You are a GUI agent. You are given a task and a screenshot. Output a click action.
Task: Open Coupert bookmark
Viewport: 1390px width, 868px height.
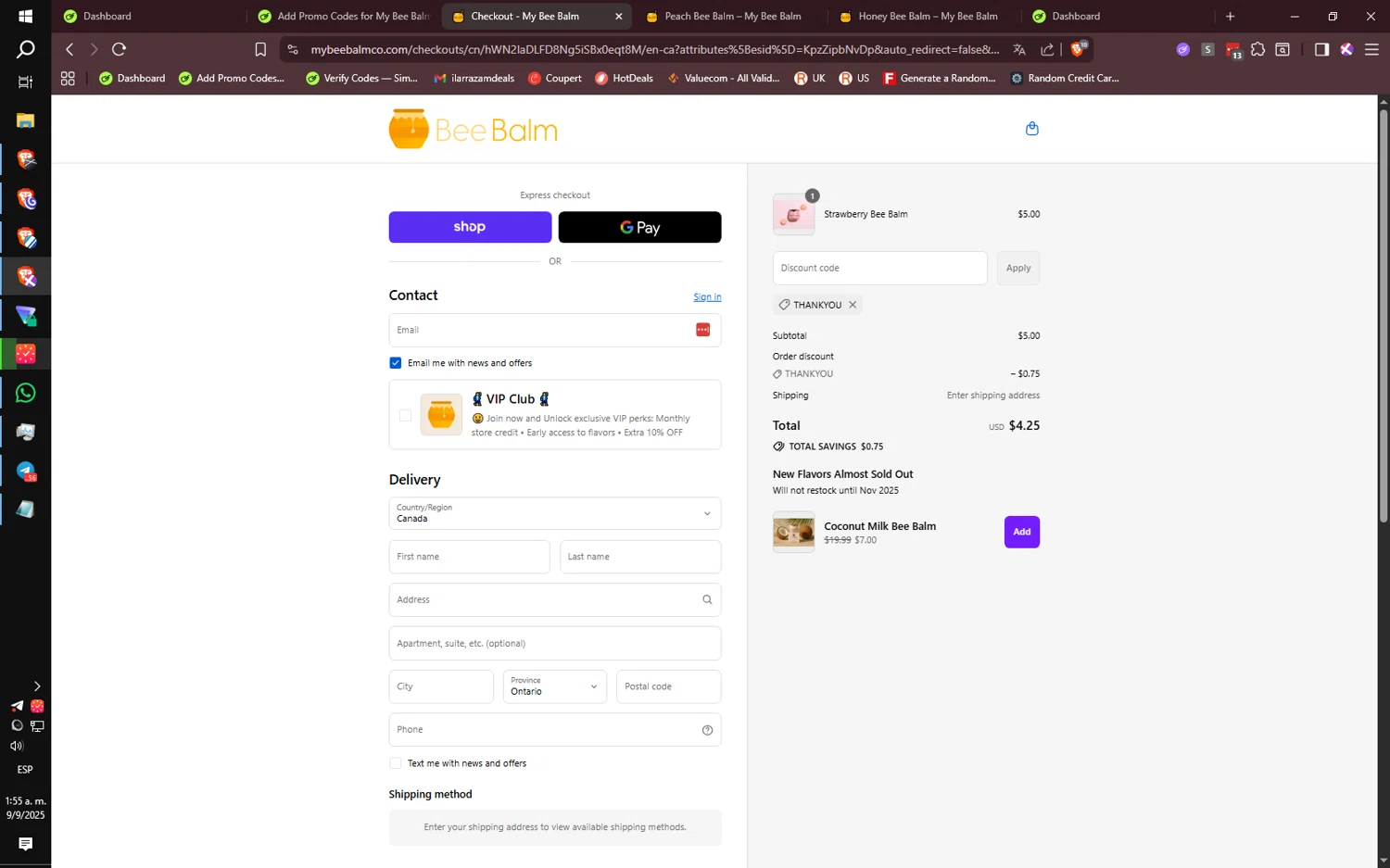(x=555, y=79)
